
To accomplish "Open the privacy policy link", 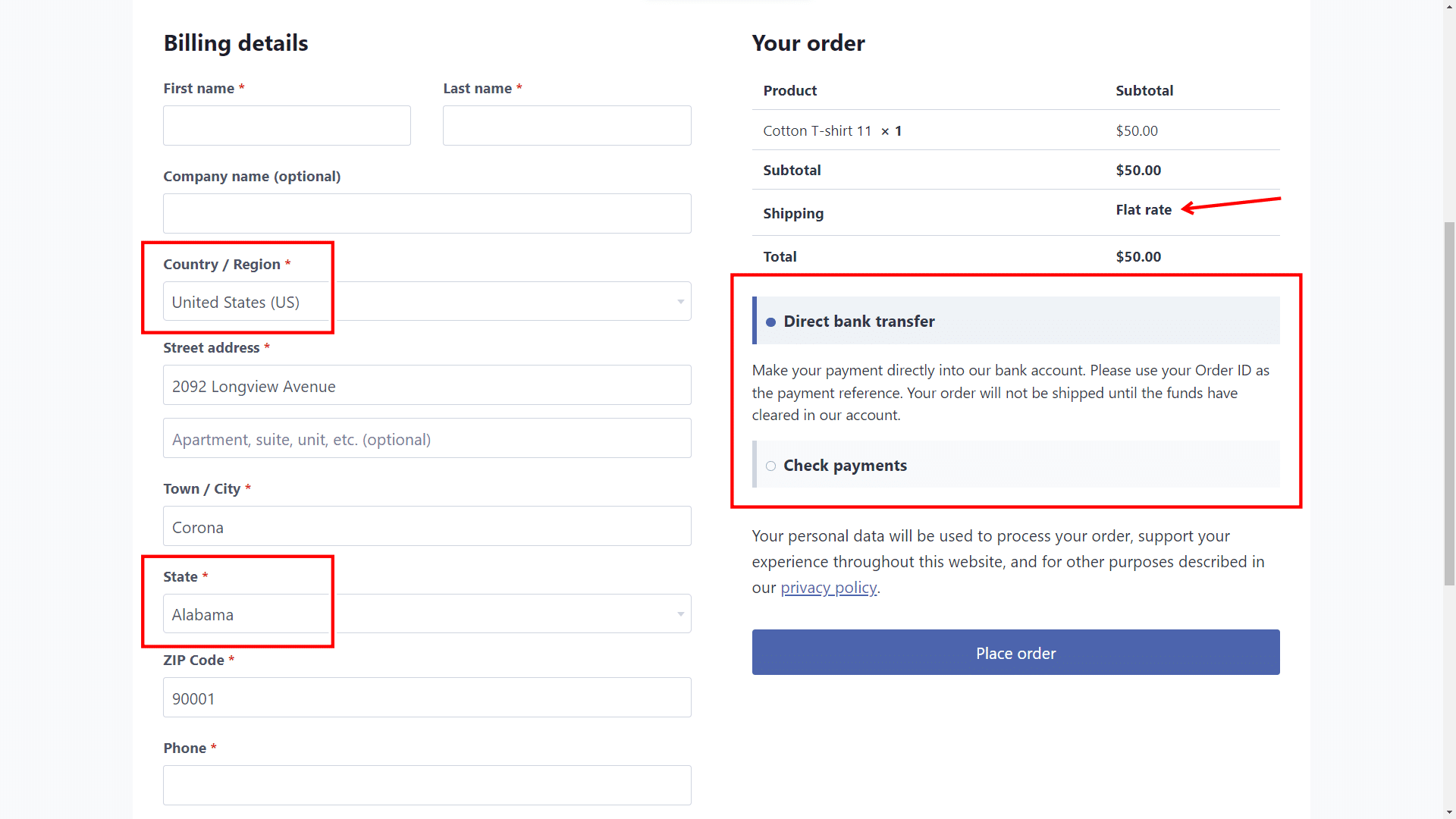I will tap(828, 587).
